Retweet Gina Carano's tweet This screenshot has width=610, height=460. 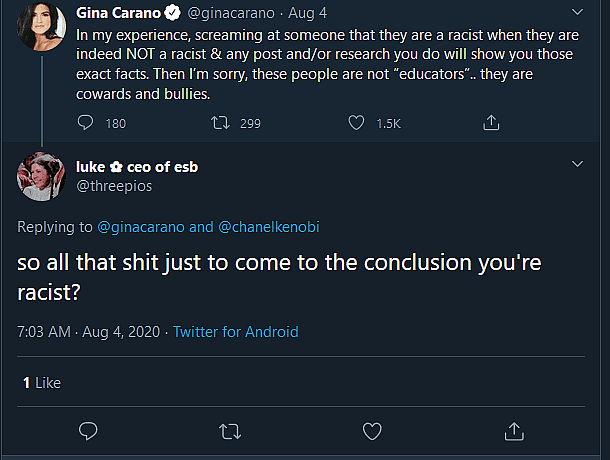223,123
